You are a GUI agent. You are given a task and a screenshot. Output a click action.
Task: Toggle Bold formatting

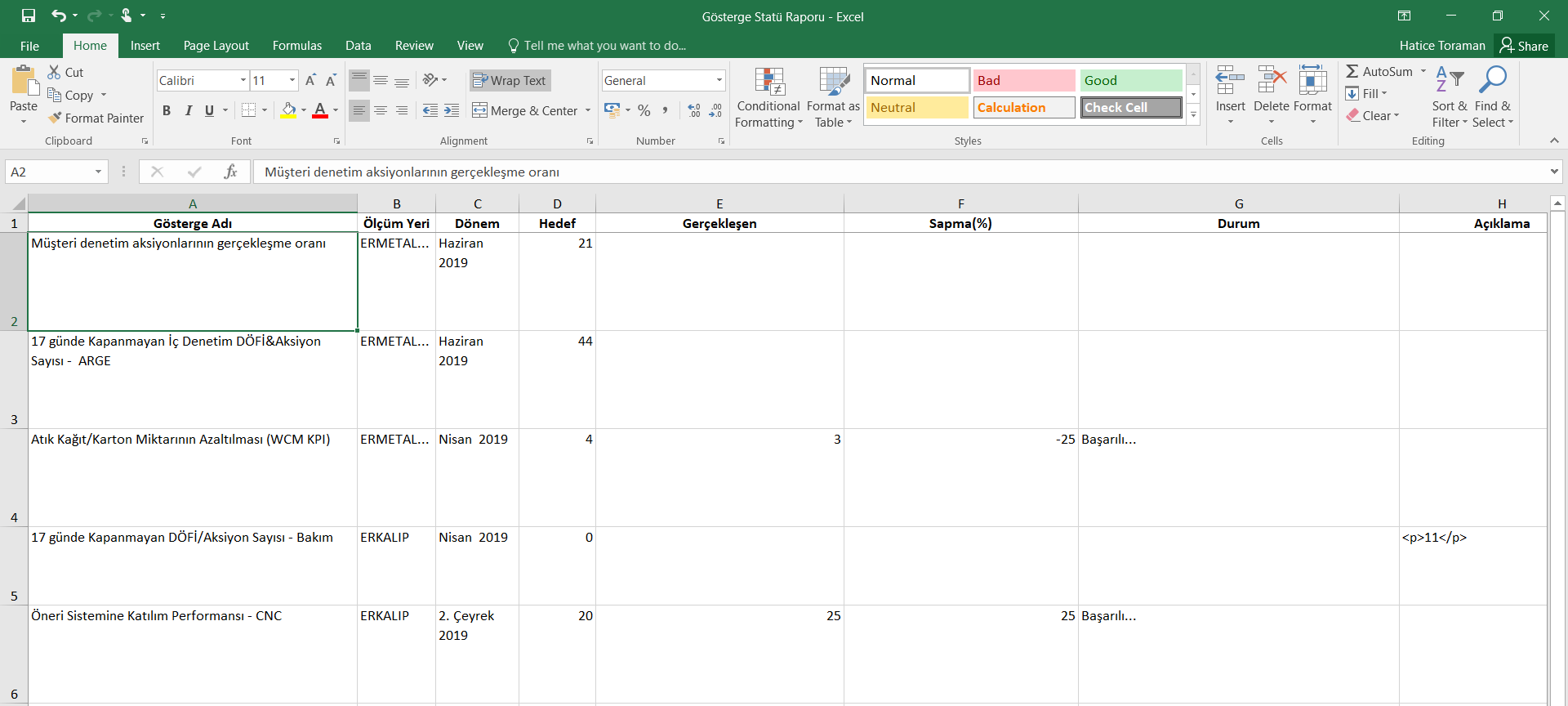click(167, 110)
